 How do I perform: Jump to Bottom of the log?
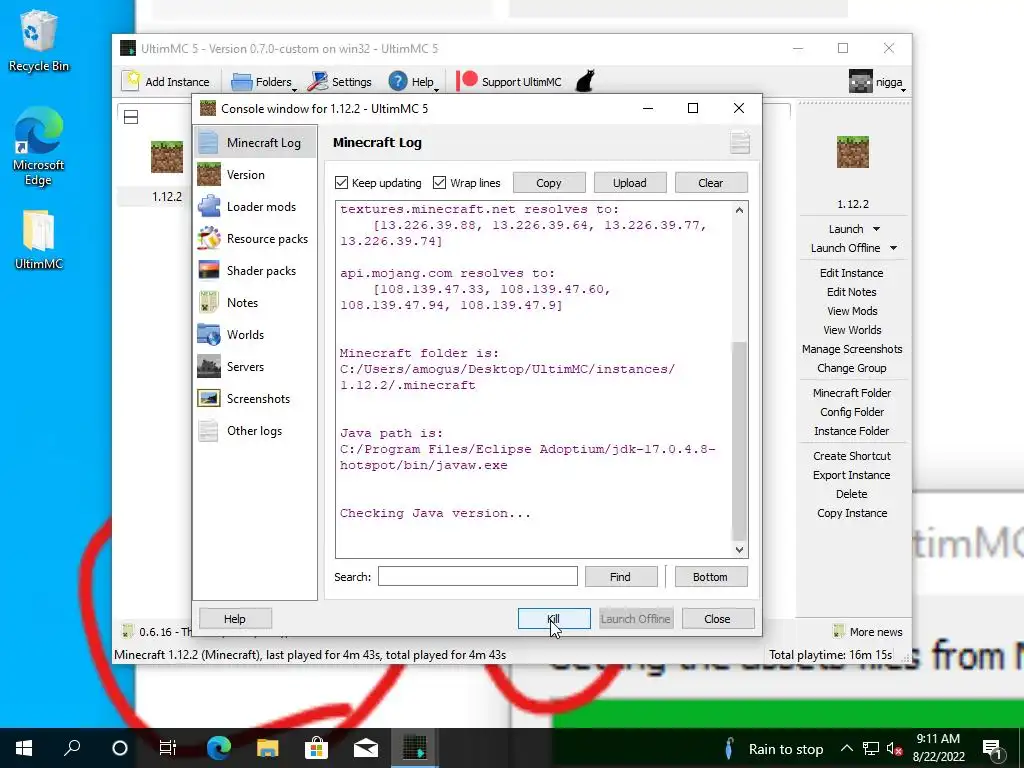pyautogui.click(x=711, y=577)
